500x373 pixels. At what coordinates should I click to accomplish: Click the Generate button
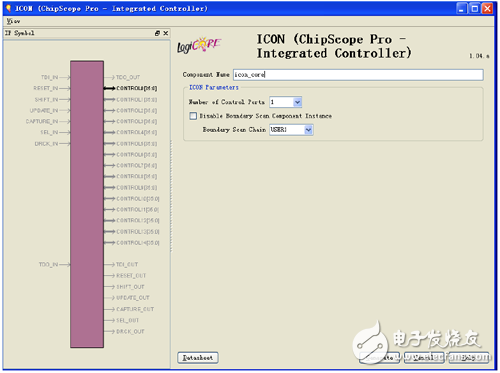tap(380, 358)
